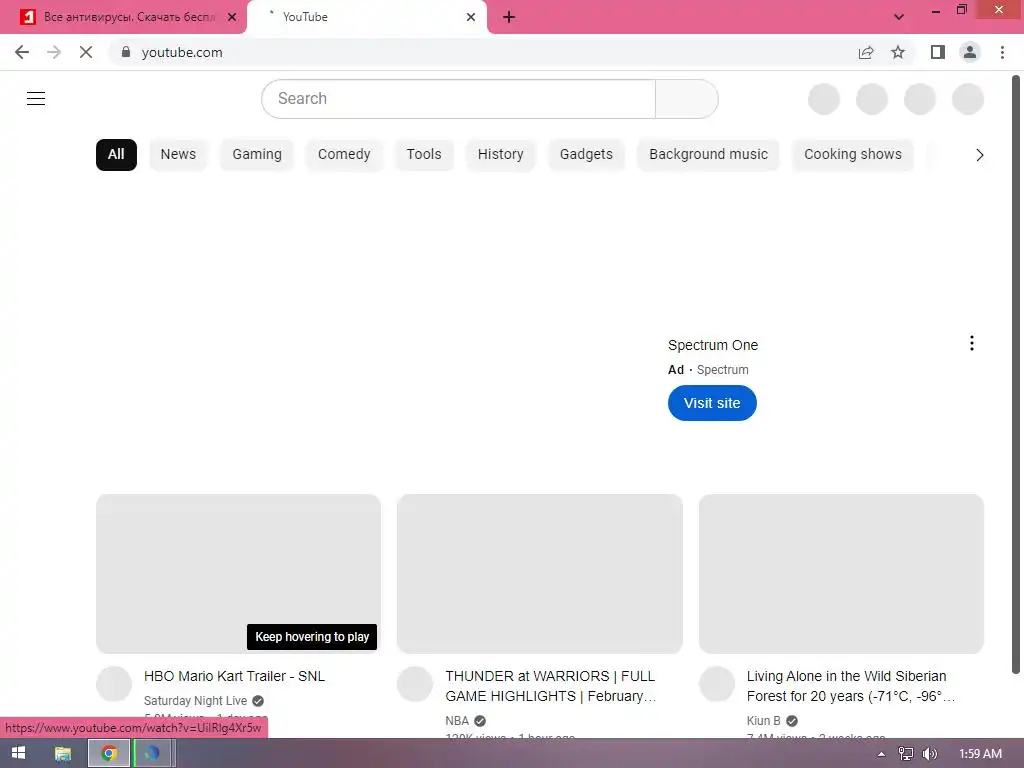Open a new browser tab
Viewport: 1024px width, 768px height.
coord(509,17)
